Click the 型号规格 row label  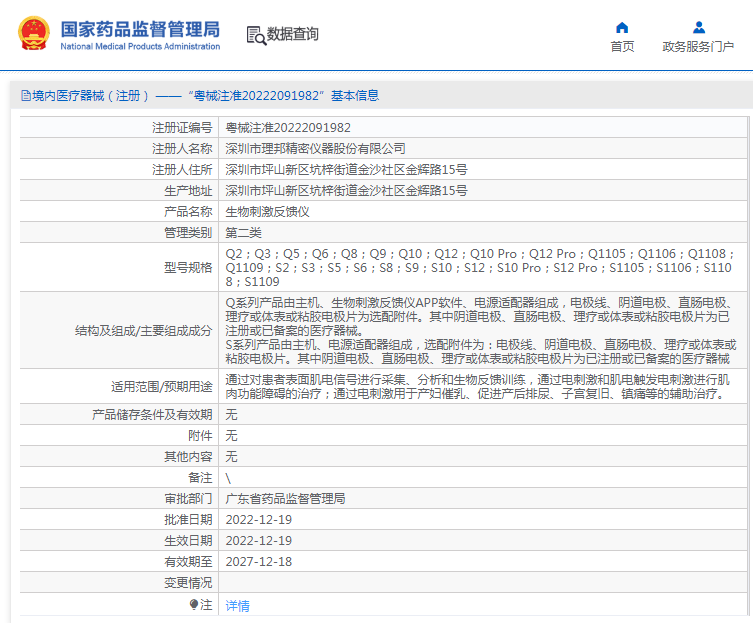pyautogui.click(x=188, y=268)
